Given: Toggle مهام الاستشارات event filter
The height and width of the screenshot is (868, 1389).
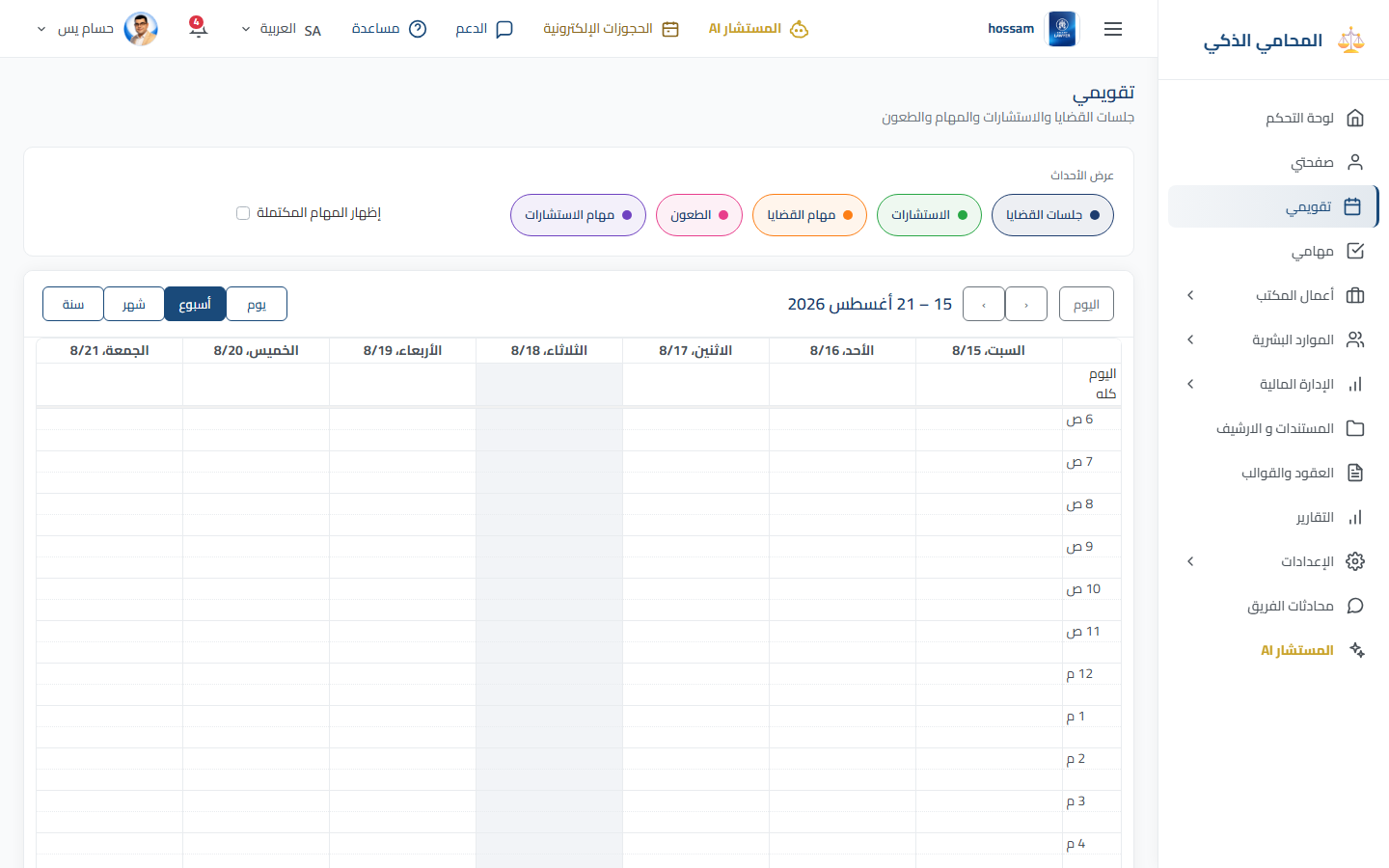Looking at the screenshot, I should 578,215.
